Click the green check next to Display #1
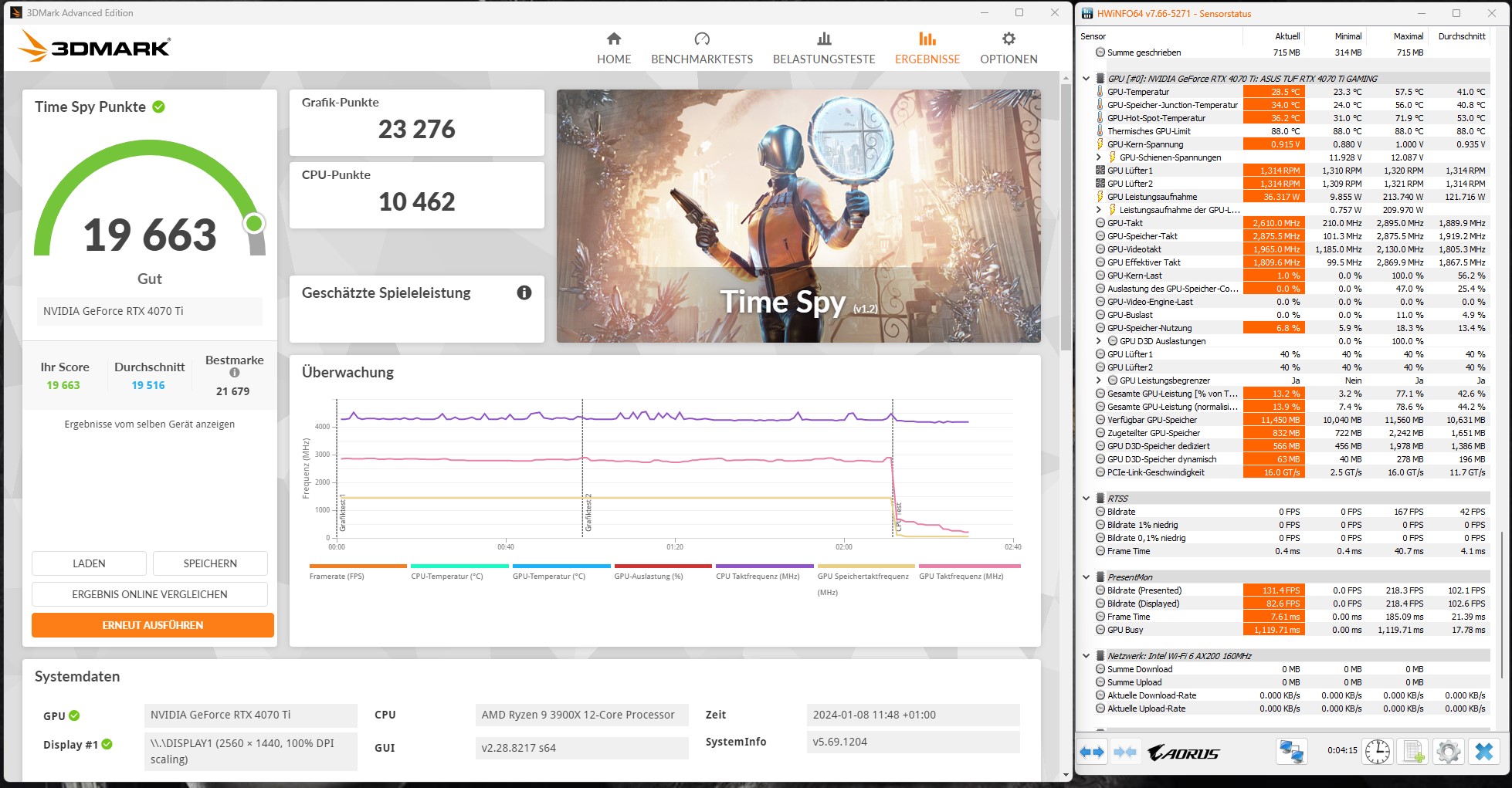Viewport: 1512px width, 788px height. pos(107,744)
